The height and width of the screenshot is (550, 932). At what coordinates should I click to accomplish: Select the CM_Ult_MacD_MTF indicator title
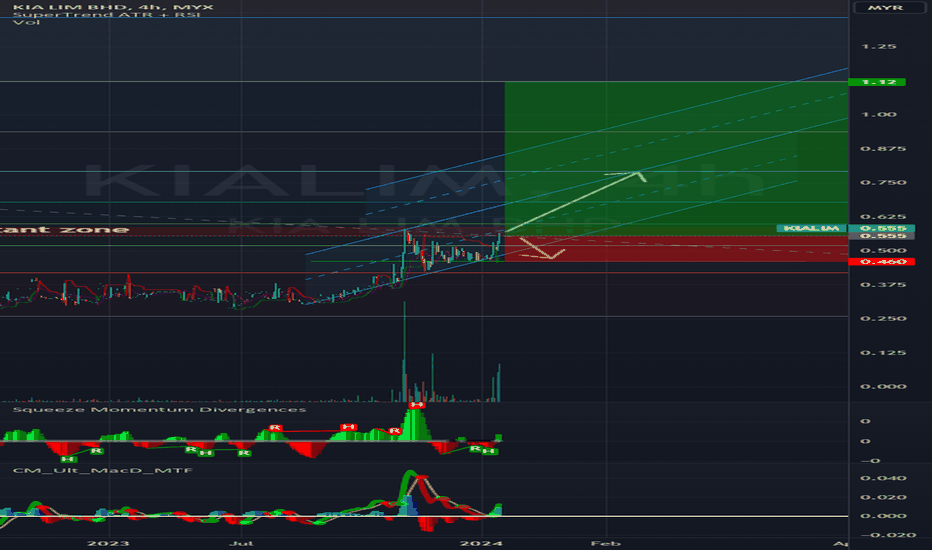(x=103, y=470)
